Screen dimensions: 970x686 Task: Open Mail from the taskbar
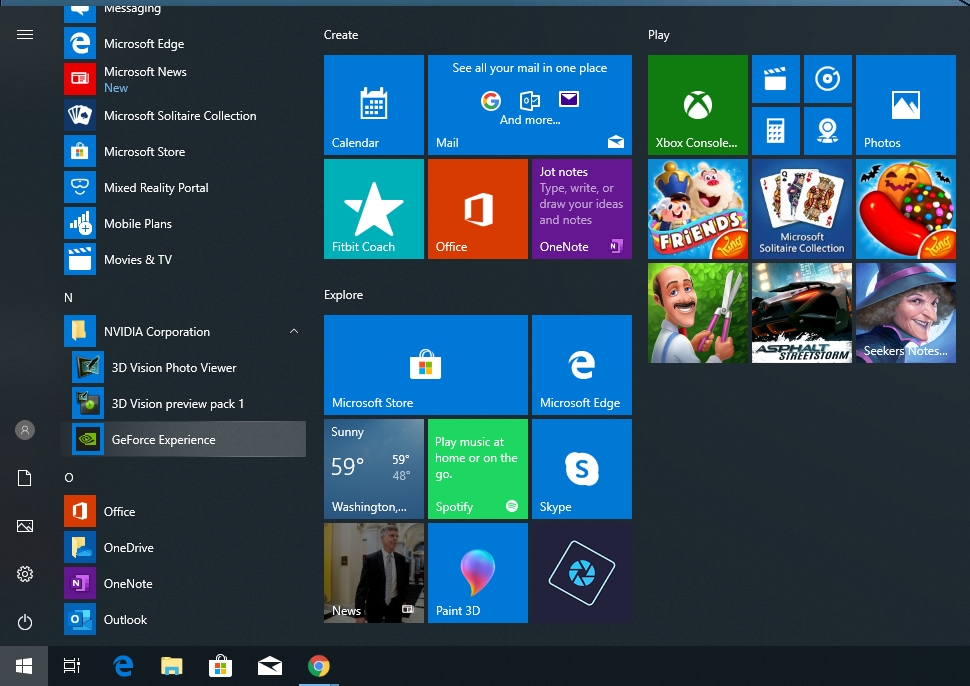click(x=270, y=666)
